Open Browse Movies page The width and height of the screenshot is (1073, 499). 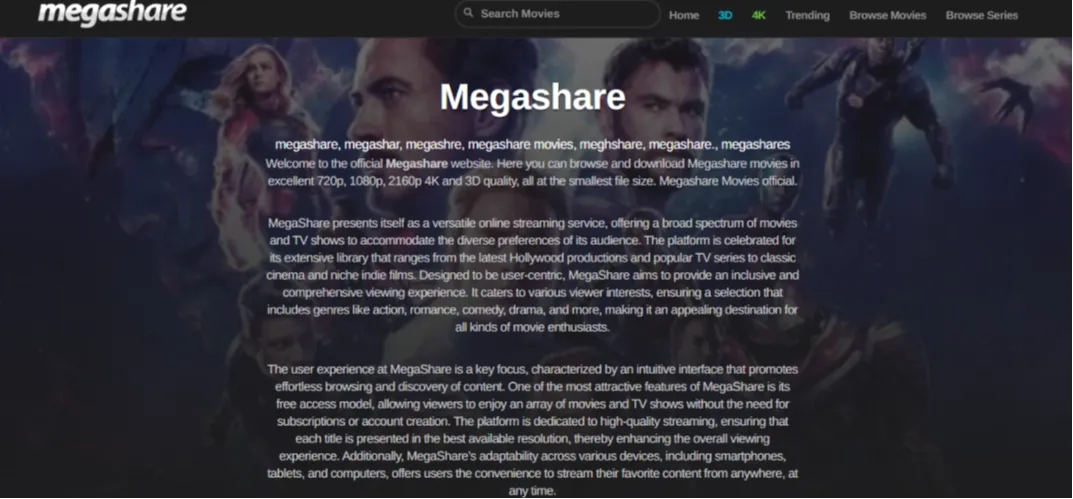tap(888, 15)
